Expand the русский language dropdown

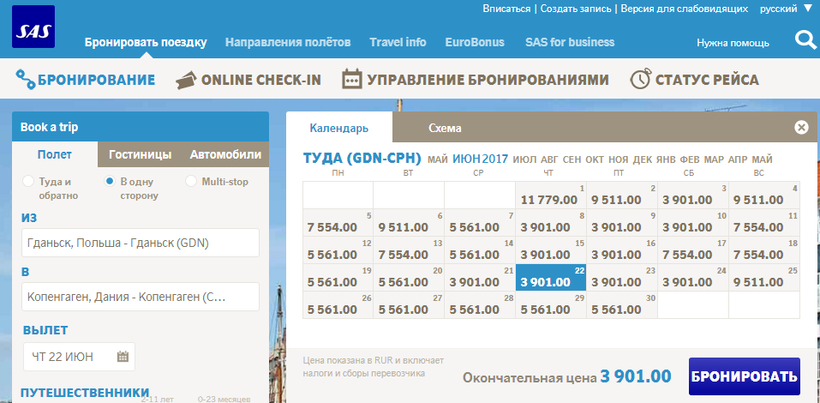[786, 8]
